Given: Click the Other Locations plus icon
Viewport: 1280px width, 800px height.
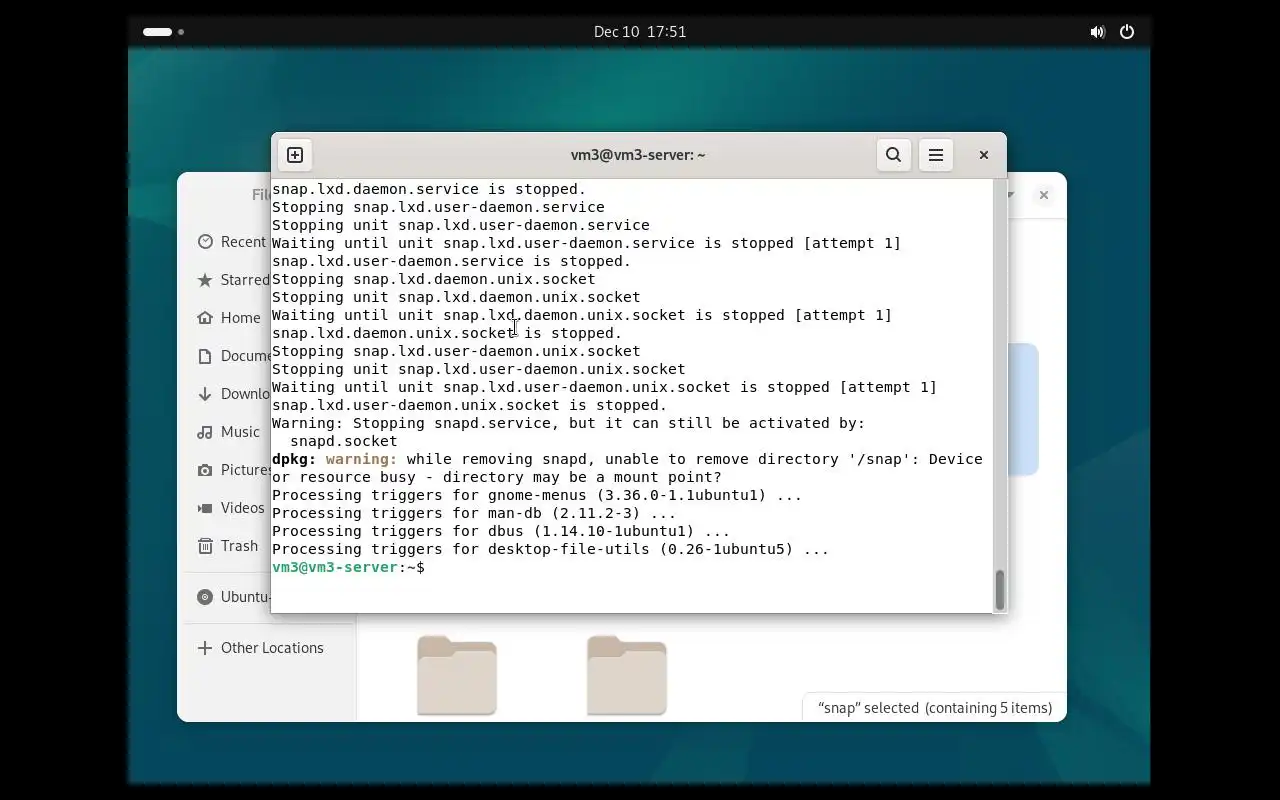Looking at the screenshot, I should pos(205,648).
